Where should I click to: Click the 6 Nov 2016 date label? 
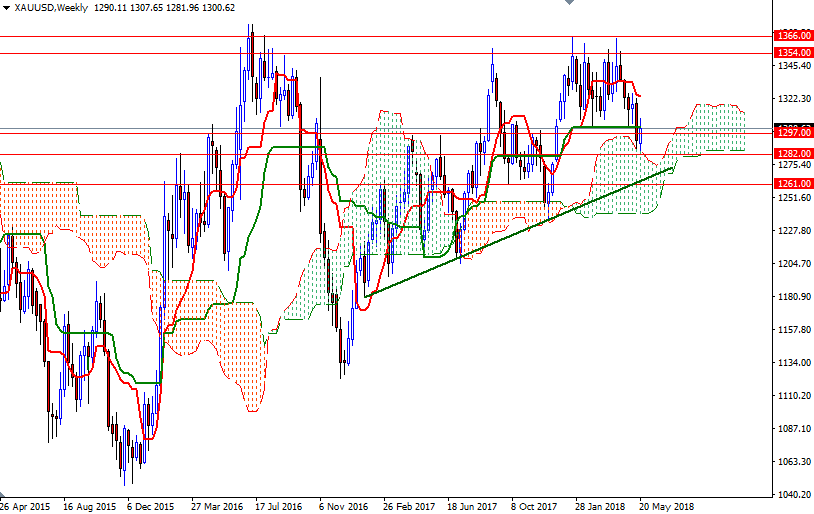point(343,506)
